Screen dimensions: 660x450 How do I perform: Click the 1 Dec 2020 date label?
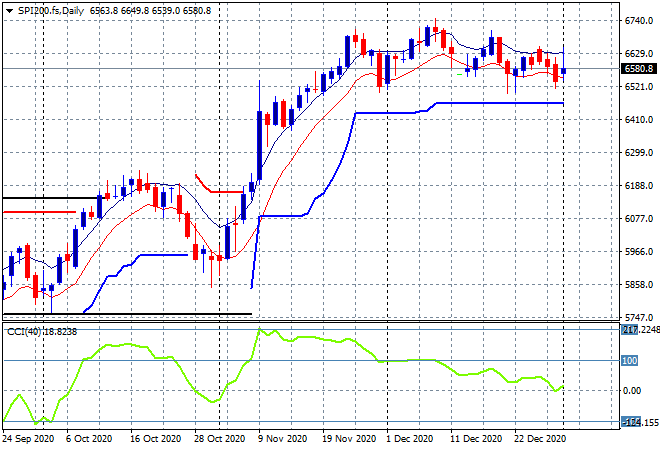(410, 439)
